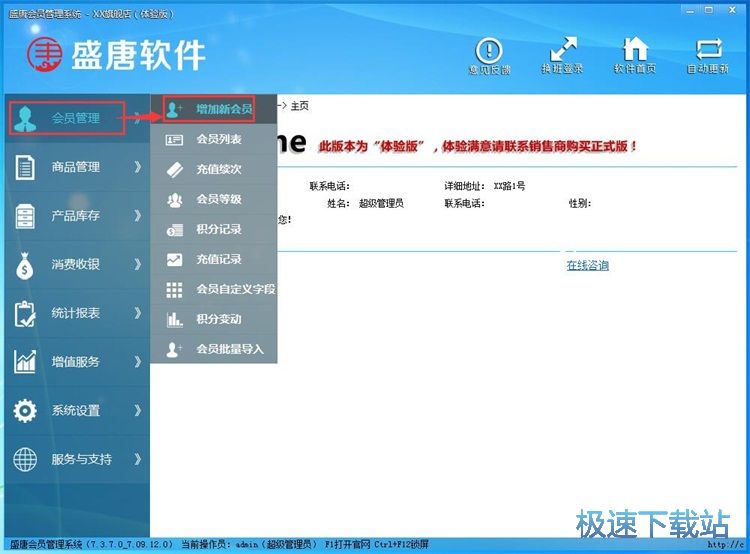Click the 主页 breadcrumb text
This screenshot has height=554, width=750.
(299, 106)
